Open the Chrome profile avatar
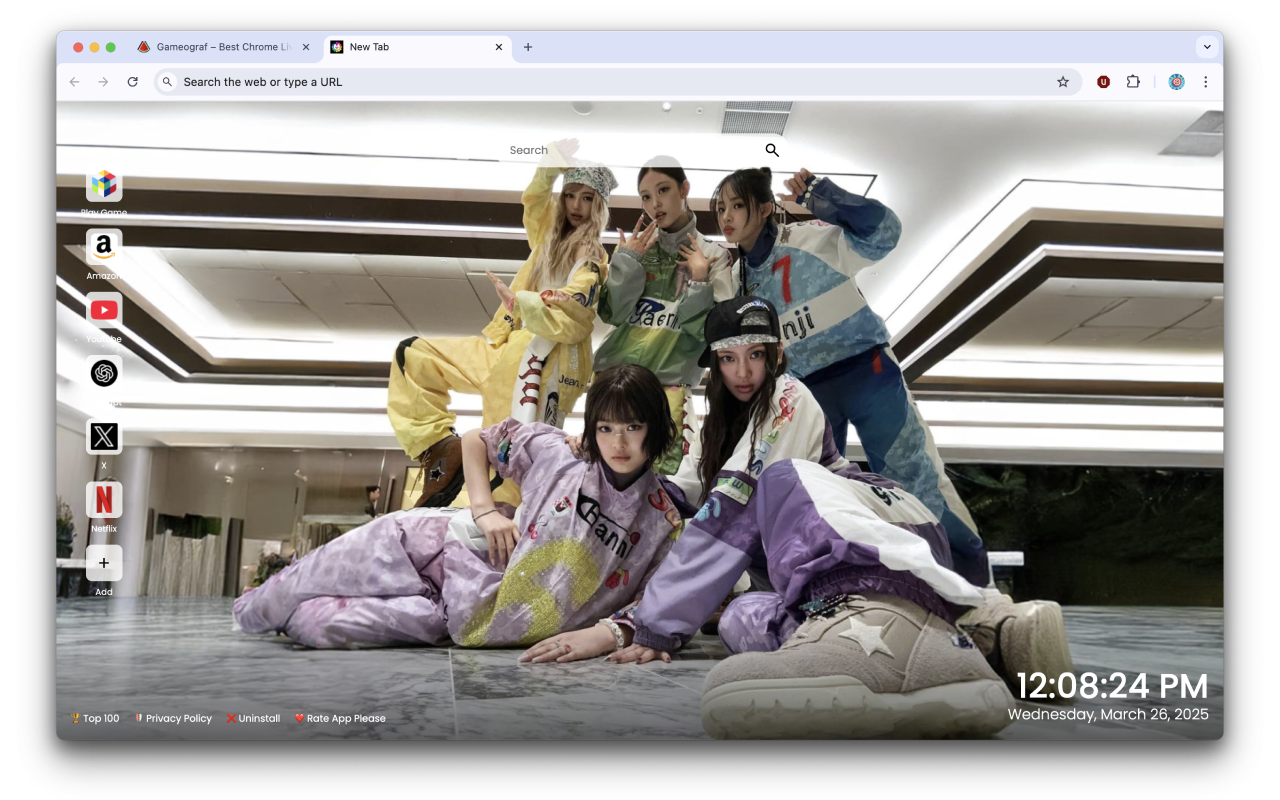The width and height of the screenshot is (1280, 800). pyautogui.click(x=1176, y=82)
